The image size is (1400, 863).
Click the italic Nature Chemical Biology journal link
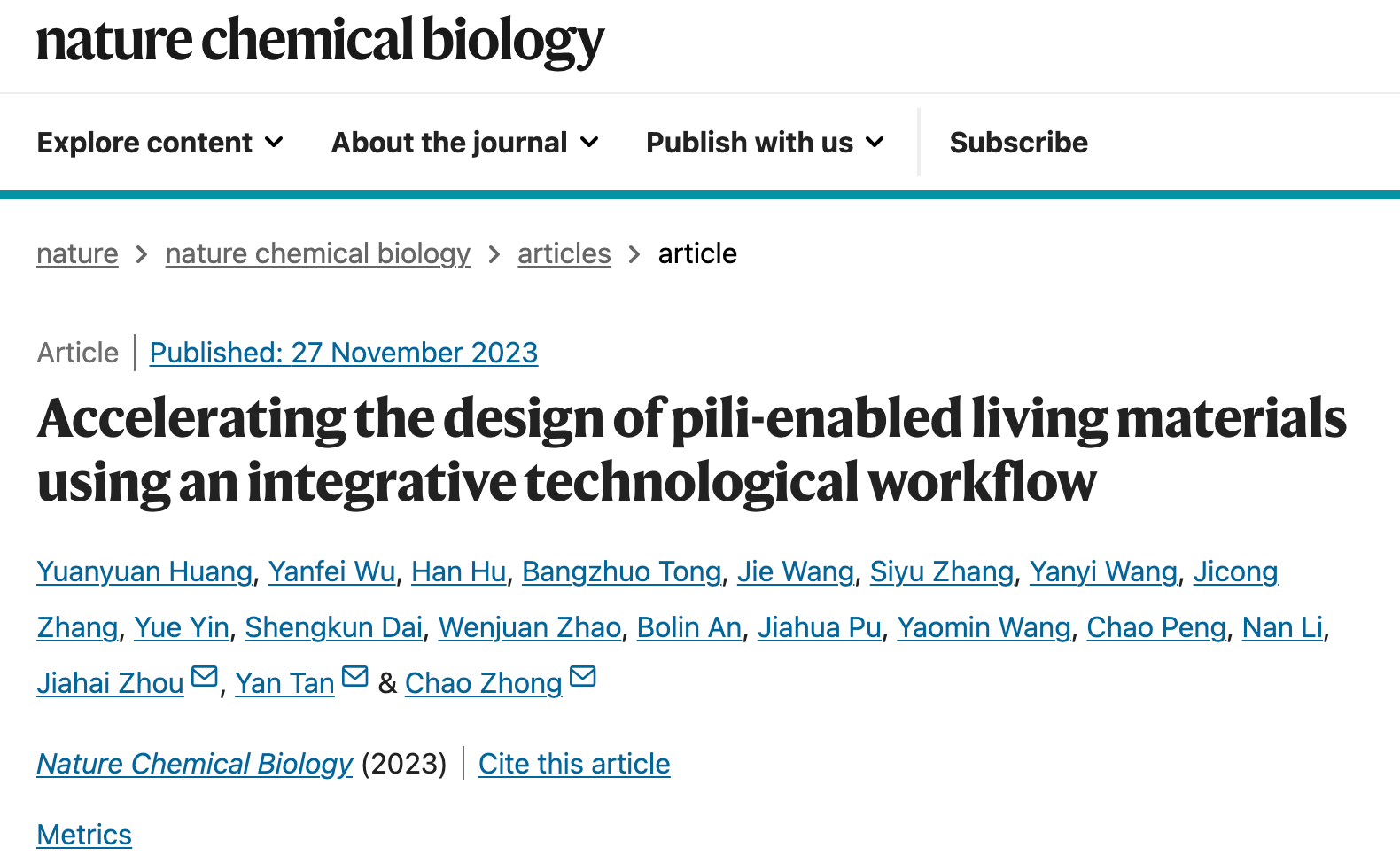(x=195, y=764)
